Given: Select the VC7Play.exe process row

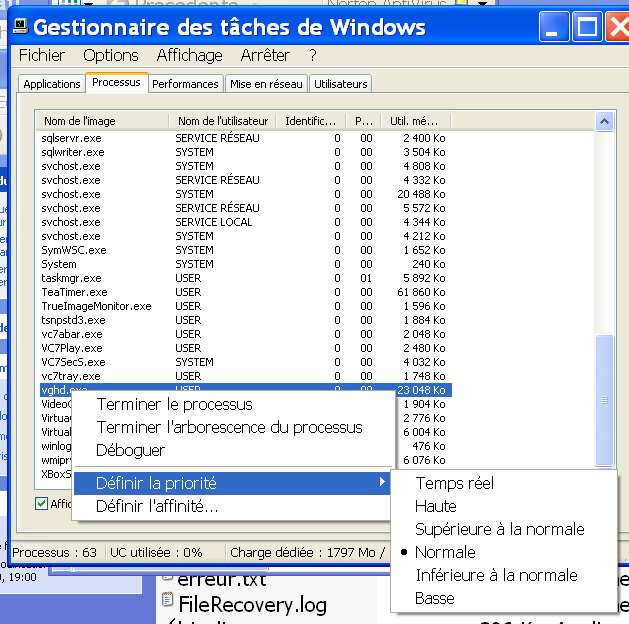Looking at the screenshot, I should [246, 348].
